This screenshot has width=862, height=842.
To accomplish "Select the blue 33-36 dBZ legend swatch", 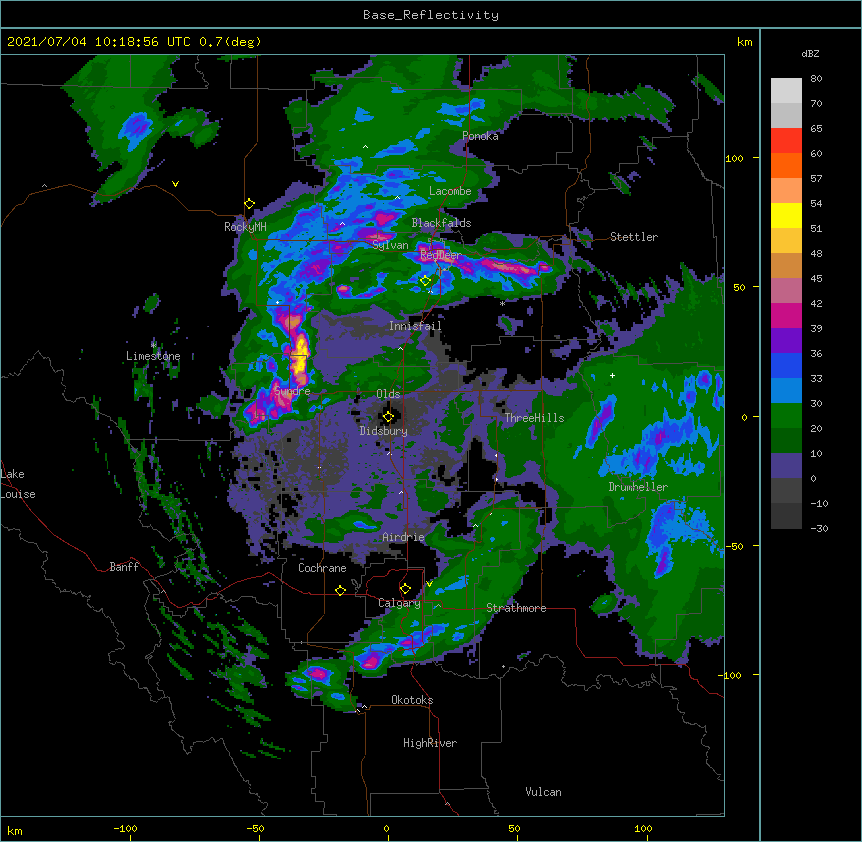I will pyautogui.click(x=786, y=365).
